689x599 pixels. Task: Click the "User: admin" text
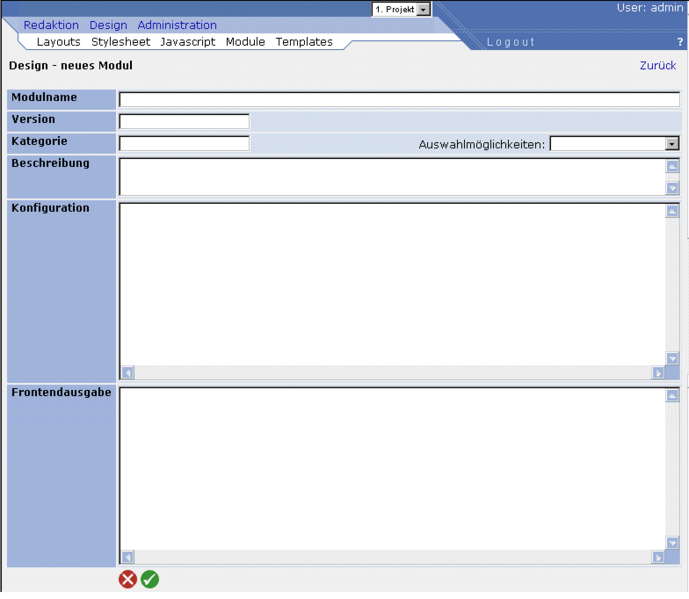pyautogui.click(x=650, y=8)
